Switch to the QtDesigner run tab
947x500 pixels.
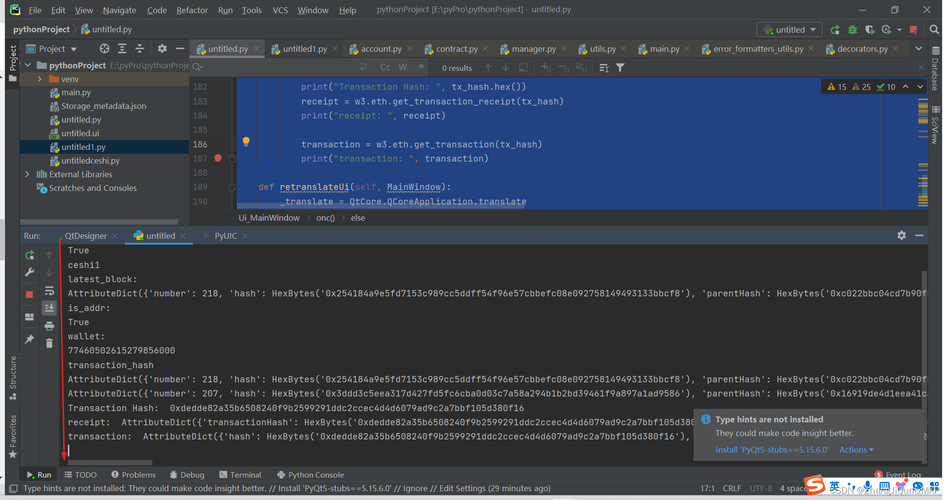(85, 236)
